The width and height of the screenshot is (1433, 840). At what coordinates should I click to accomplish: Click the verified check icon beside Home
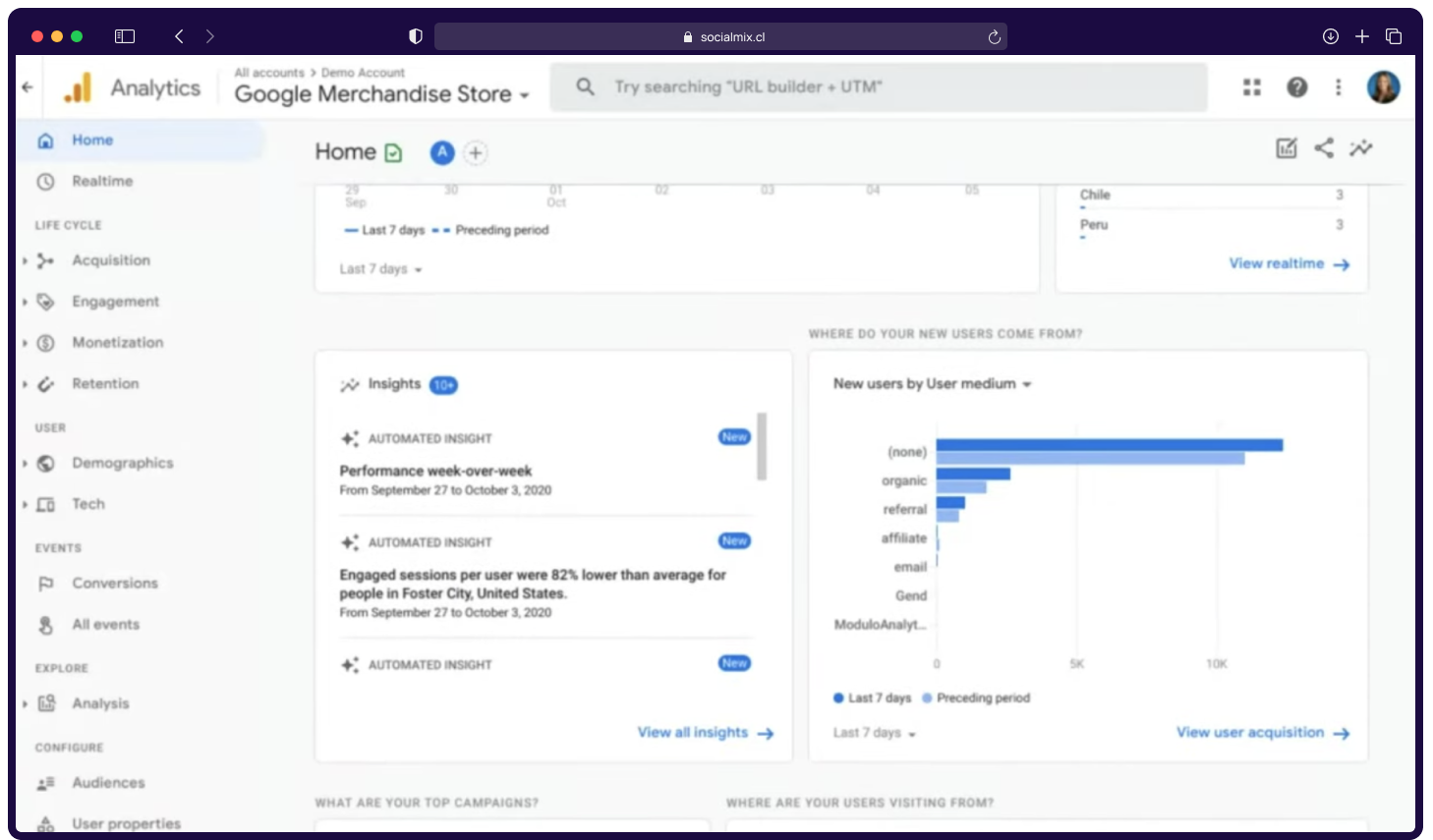pyautogui.click(x=393, y=153)
